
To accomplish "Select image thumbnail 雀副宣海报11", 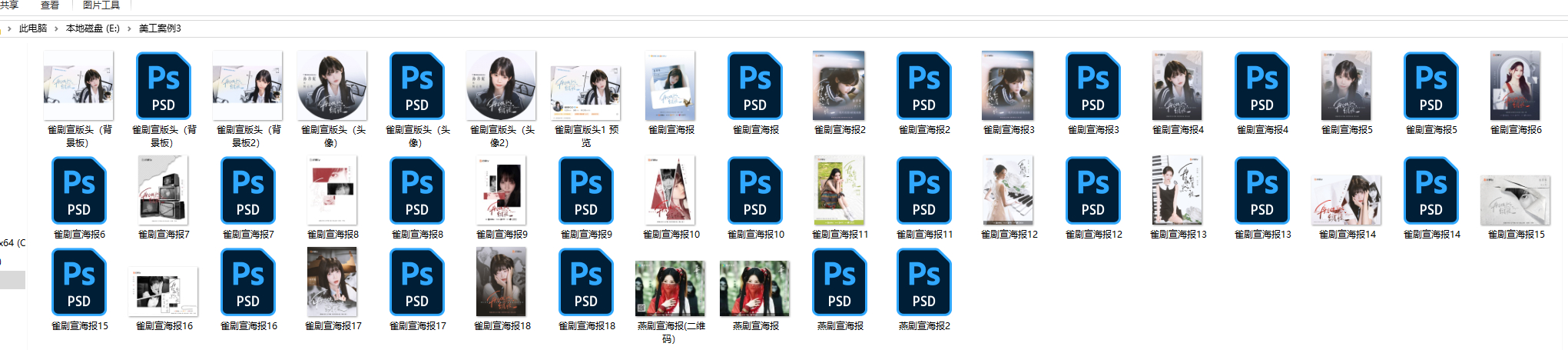I will click(x=839, y=190).
